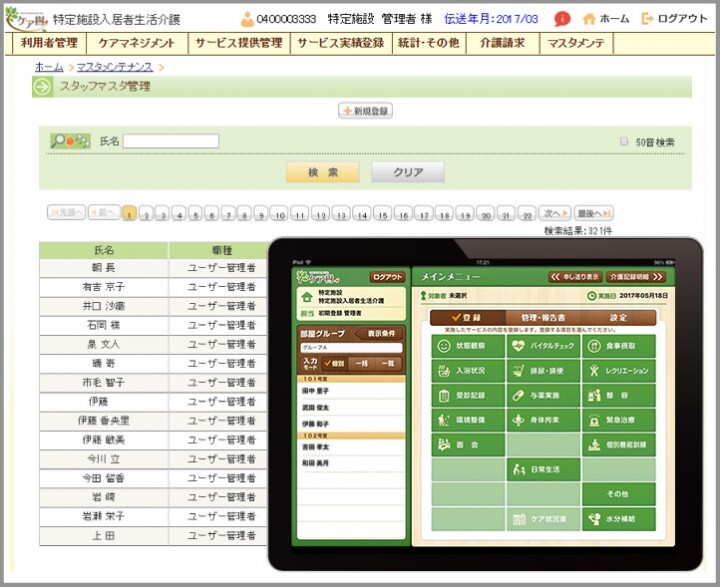Screen dimensions: 720x587
Task: Switch to the 設定 tab on tablet
Action: point(619,317)
